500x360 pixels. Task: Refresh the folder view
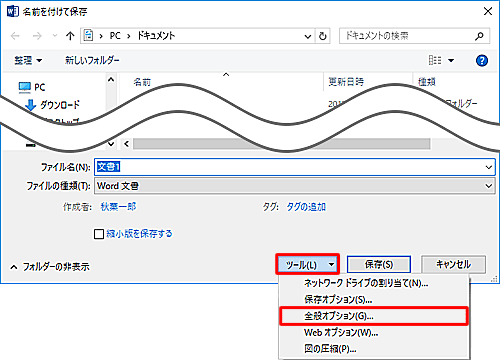322,36
